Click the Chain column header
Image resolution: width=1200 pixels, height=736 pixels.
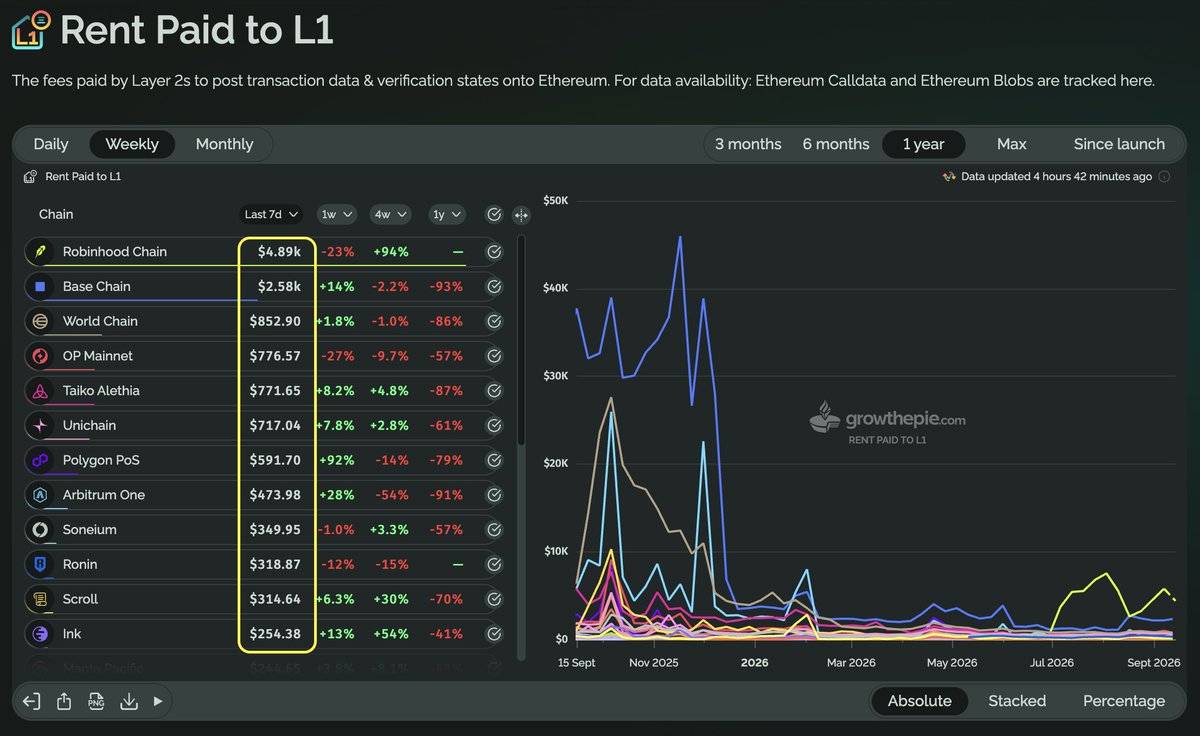(56, 215)
